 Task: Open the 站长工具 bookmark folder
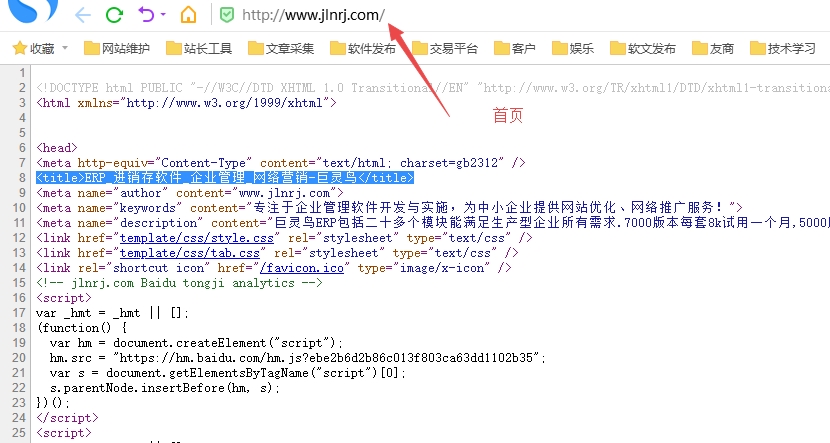(198, 48)
